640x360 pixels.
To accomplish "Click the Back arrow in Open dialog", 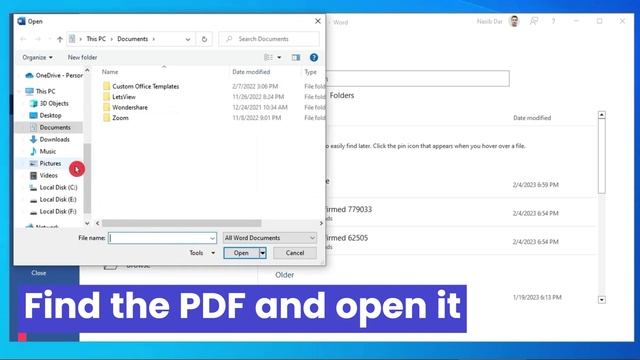I will (23, 39).
